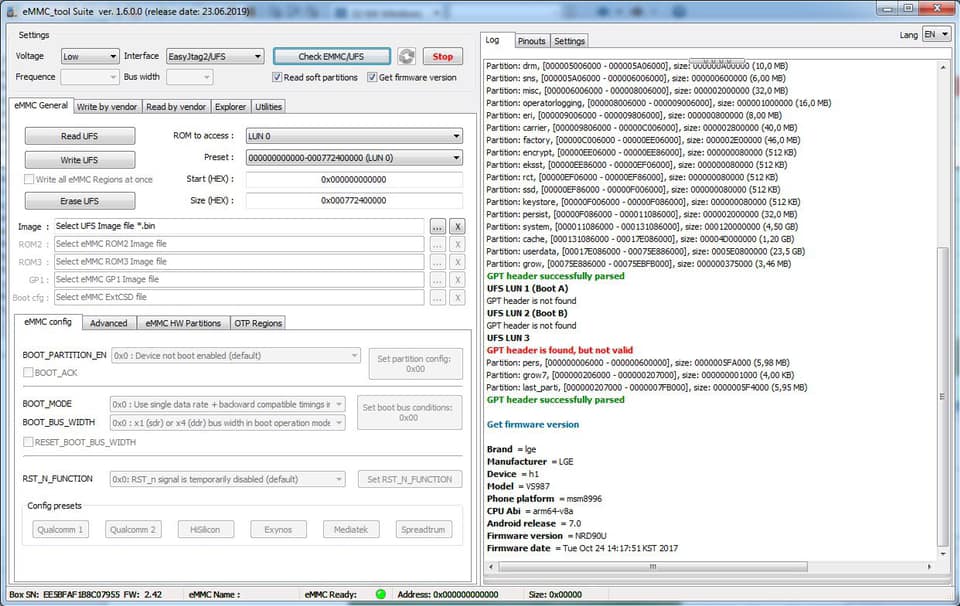Click the Read UFS button
The image size is (960, 606).
point(80,136)
